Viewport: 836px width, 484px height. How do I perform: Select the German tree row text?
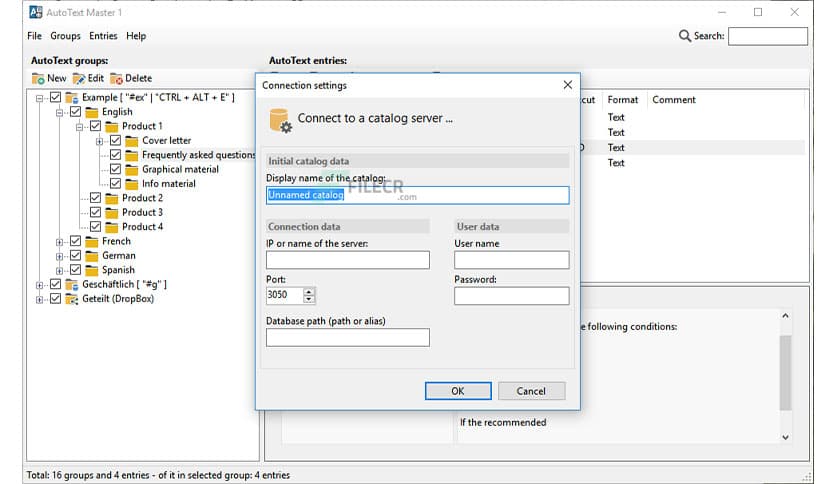(x=118, y=255)
